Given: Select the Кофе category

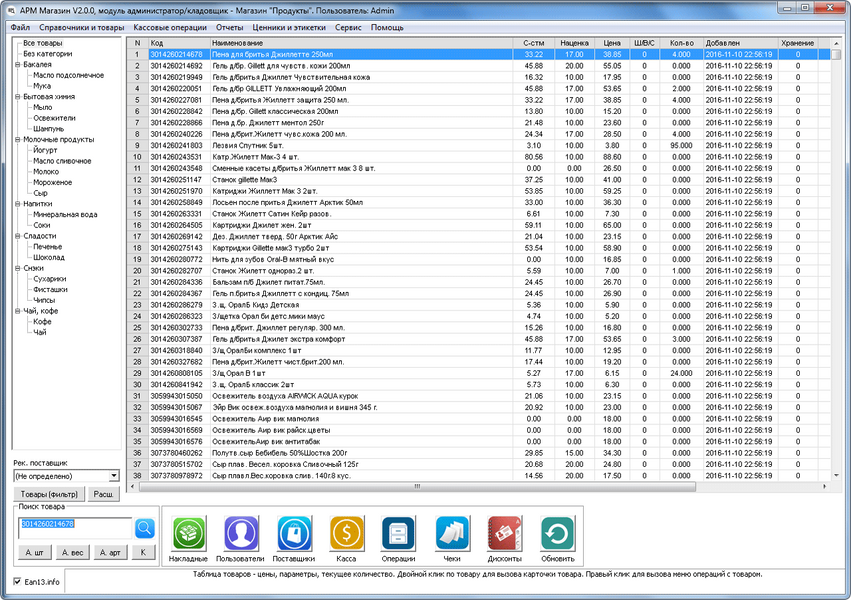Looking at the screenshot, I should coord(42,322).
